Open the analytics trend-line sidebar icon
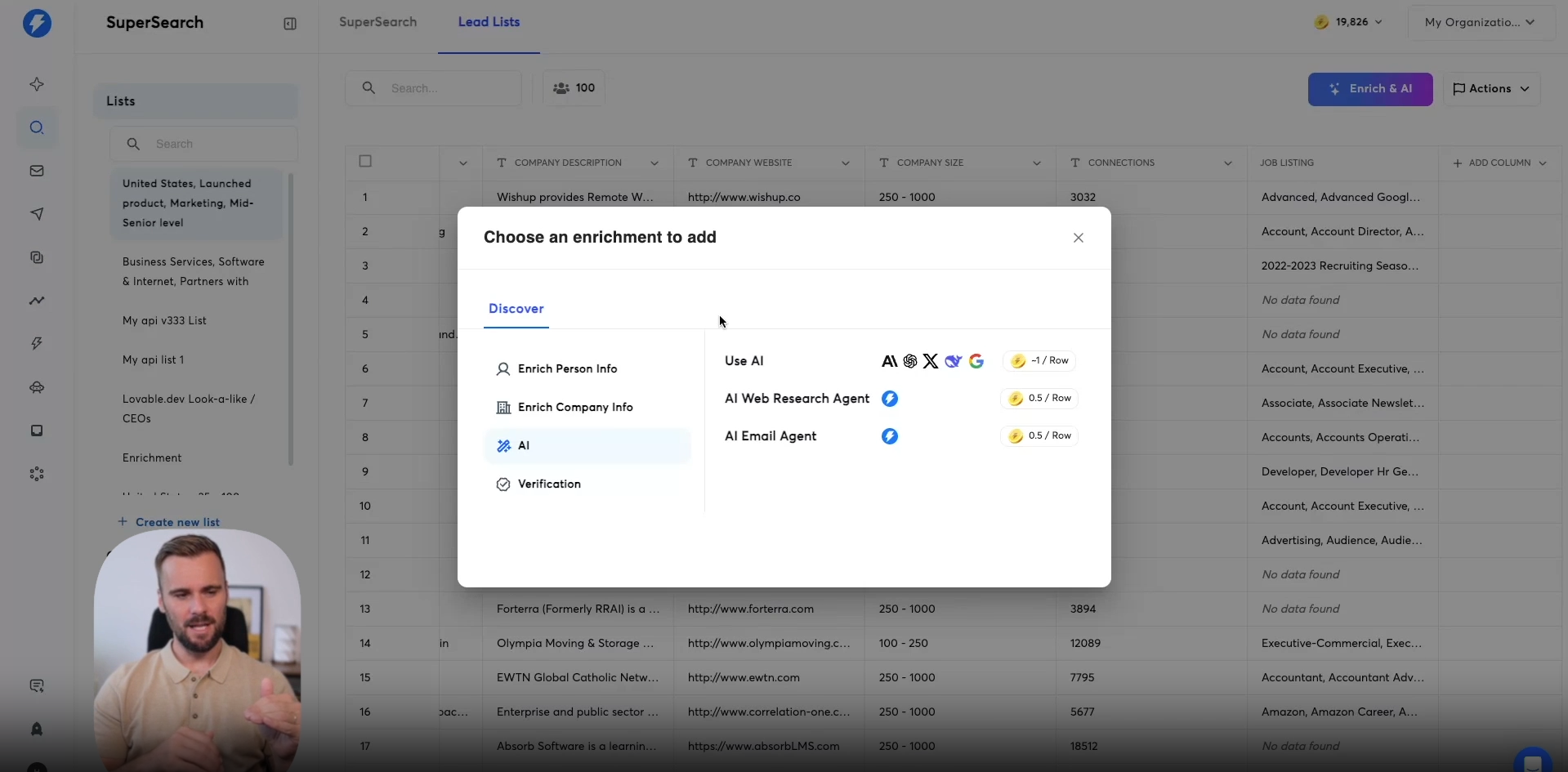This screenshot has height=772, width=1568. (37, 301)
